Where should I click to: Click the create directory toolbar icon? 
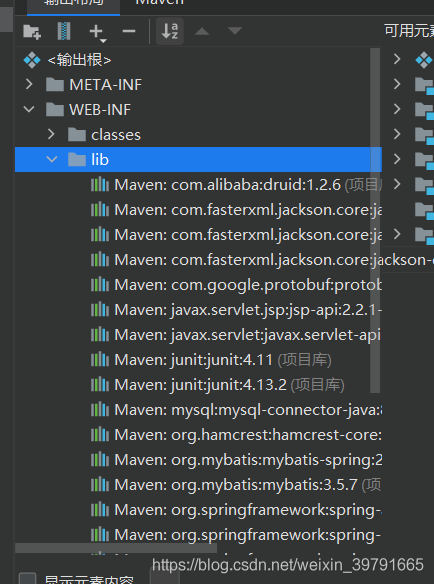pos(32,31)
